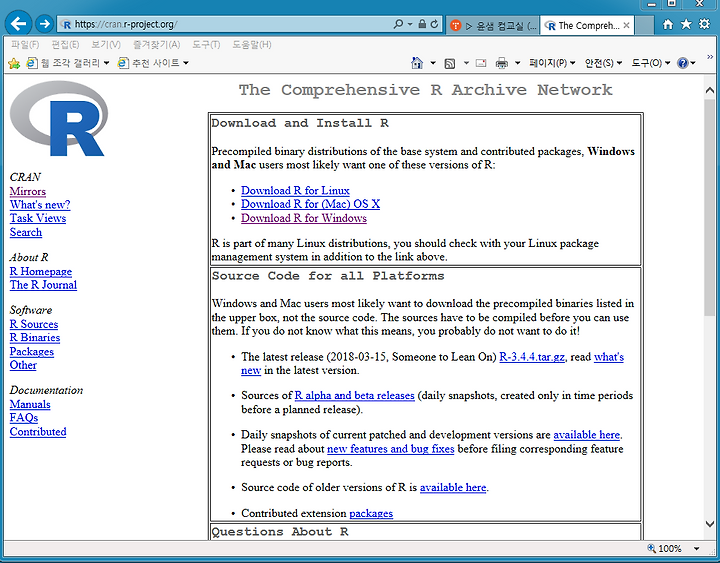Open the 페이지(P) dropdown menu
This screenshot has width=720, height=563.
tap(552, 63)
